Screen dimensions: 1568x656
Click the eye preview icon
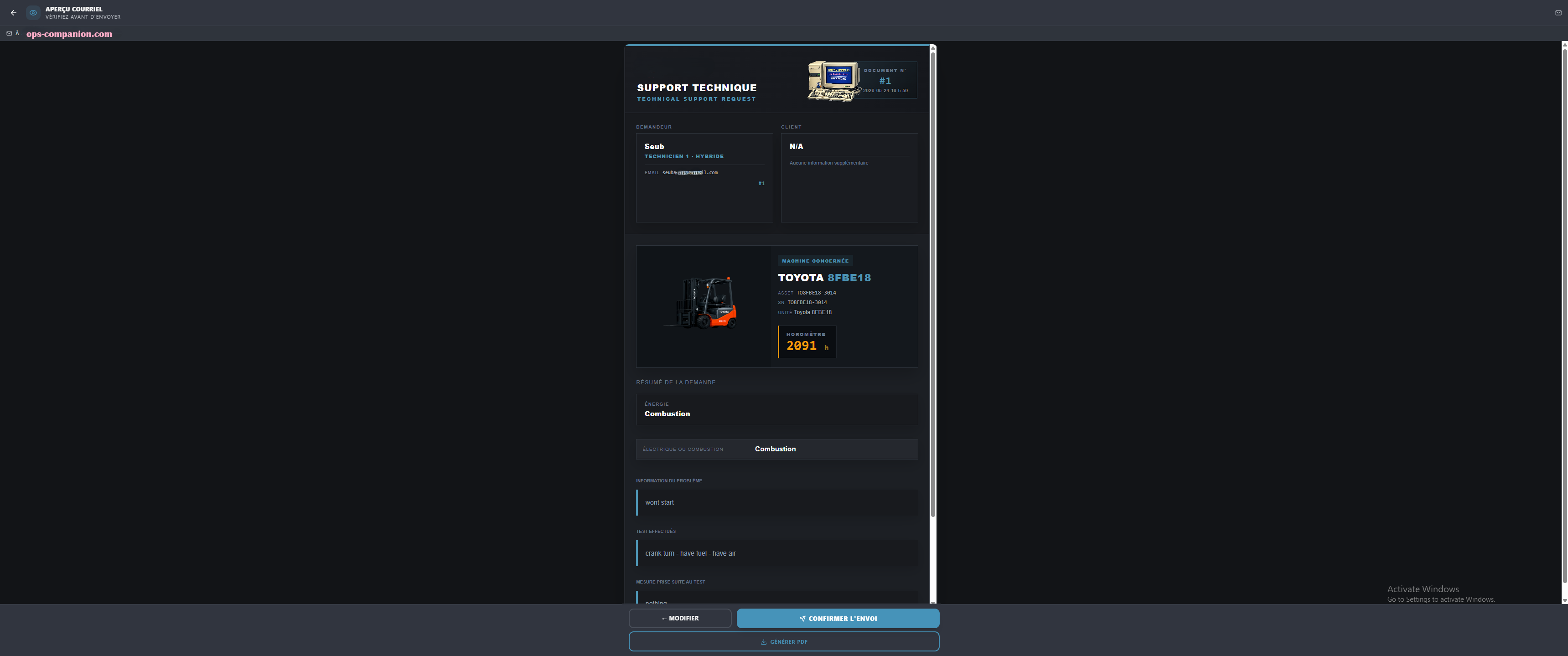(33, 13)
